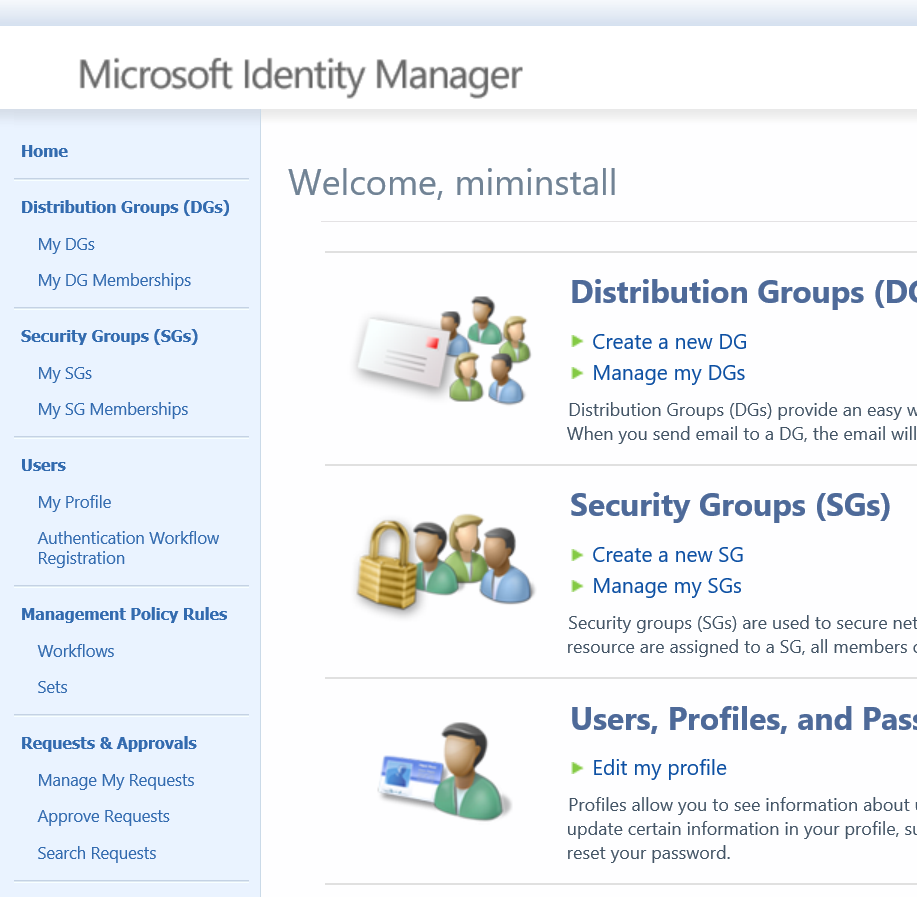Click the Security Groups padlock icon
This screenshot has width=917, height=897.
click(x=444, y=562)
